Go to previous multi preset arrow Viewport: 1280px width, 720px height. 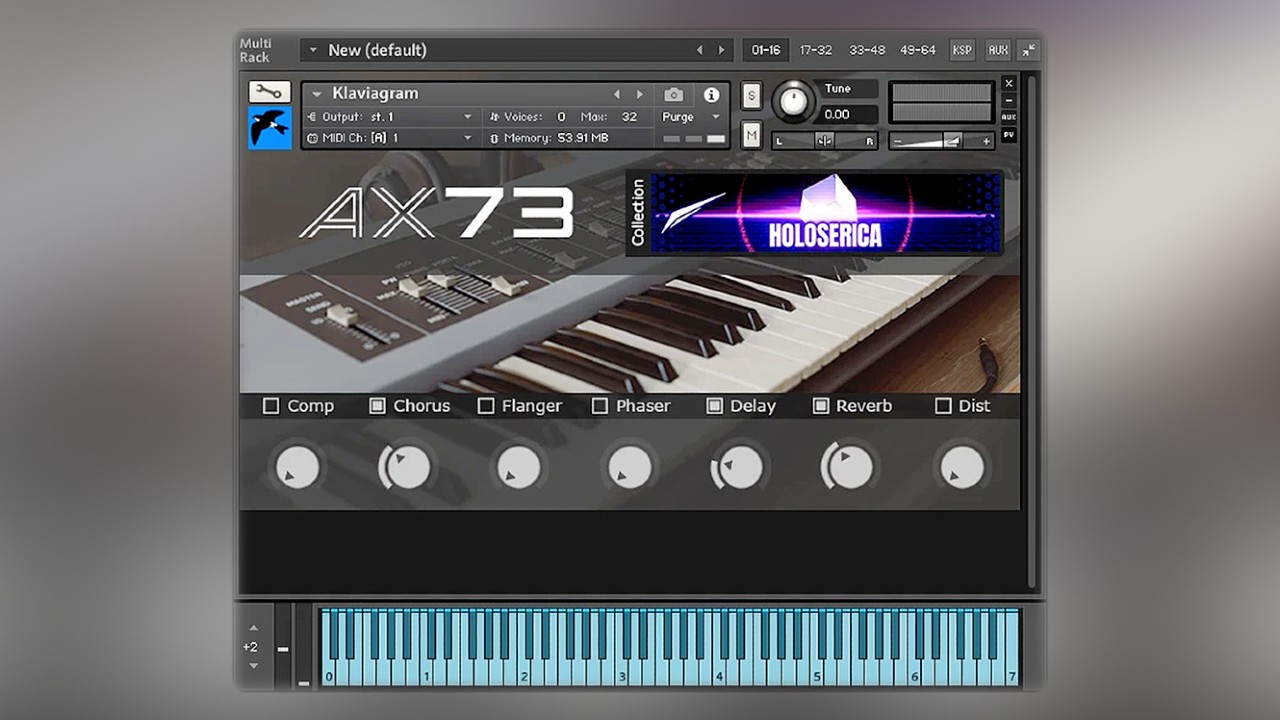(x=699, y=50)
